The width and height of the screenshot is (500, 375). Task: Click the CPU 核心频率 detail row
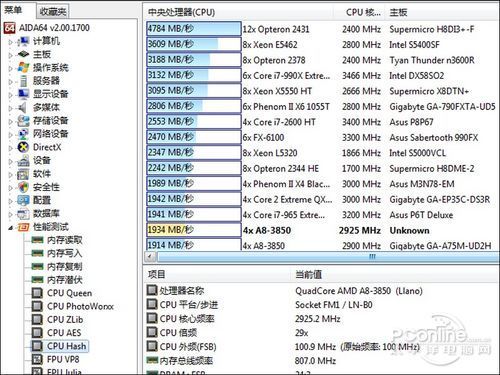coord(322,319)
